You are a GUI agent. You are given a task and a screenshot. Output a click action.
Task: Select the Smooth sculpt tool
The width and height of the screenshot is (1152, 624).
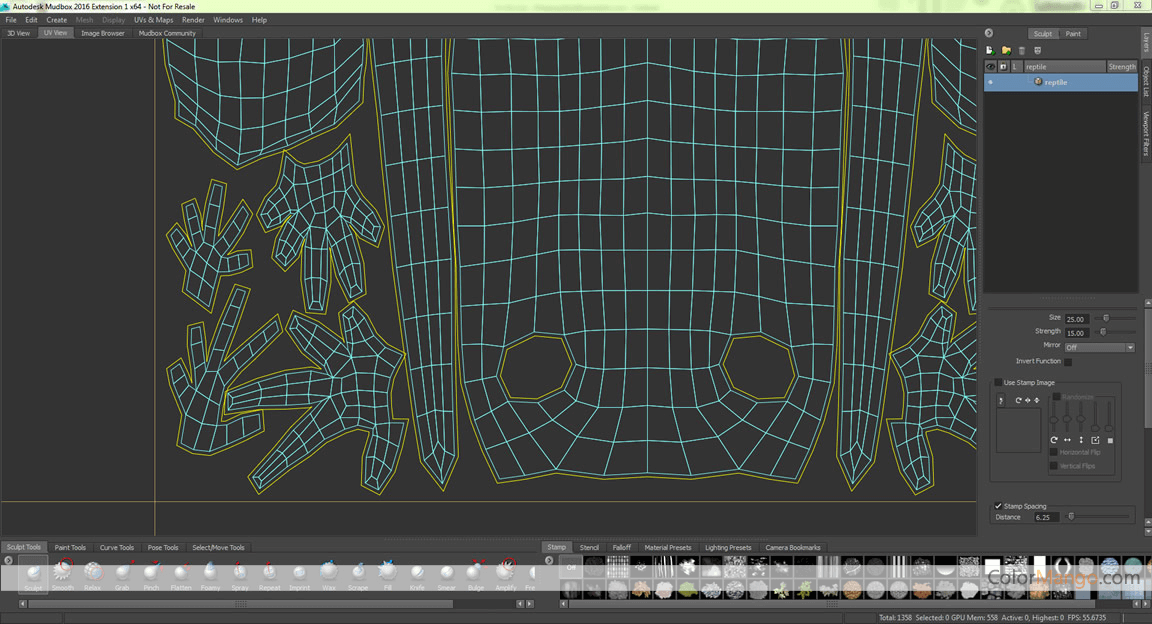63,573
